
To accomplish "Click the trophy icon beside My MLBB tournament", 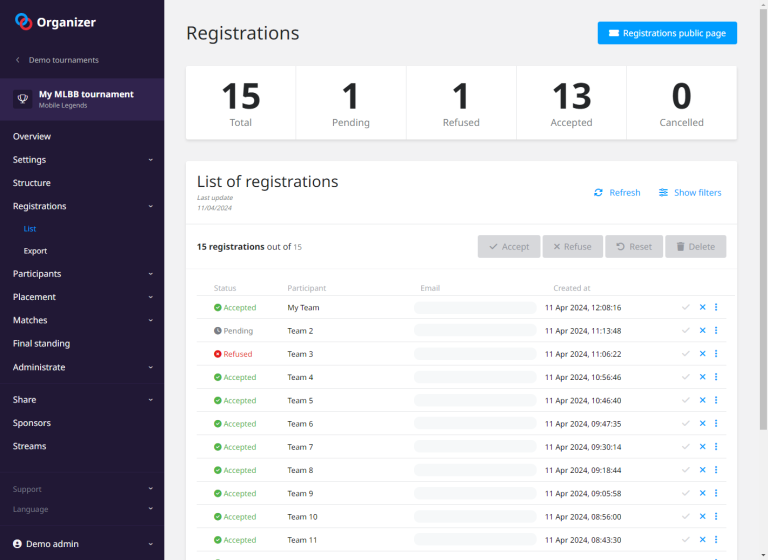I will 23,99.
